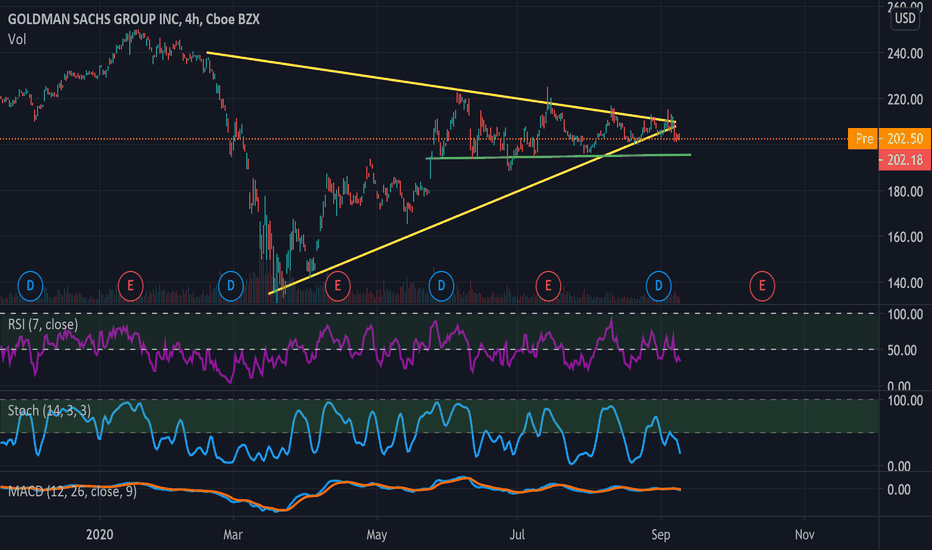Select the green horizontal support line
The image size is (932, 550).
tap(559, 156)
